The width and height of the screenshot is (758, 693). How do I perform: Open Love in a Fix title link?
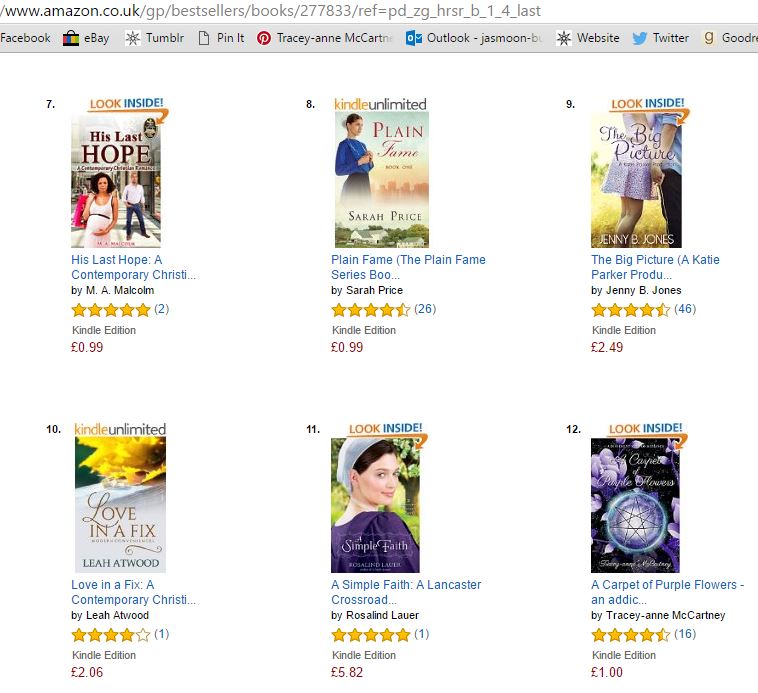133,592
